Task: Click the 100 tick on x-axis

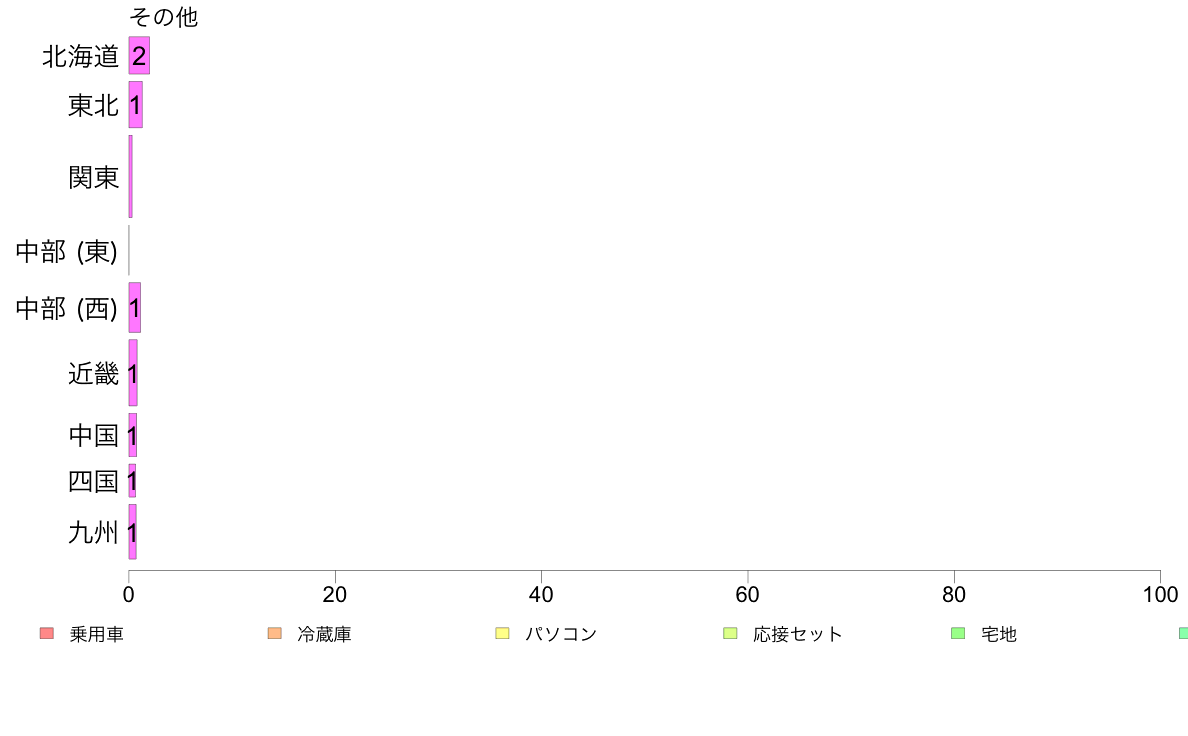Action: tap(1160, 594)
